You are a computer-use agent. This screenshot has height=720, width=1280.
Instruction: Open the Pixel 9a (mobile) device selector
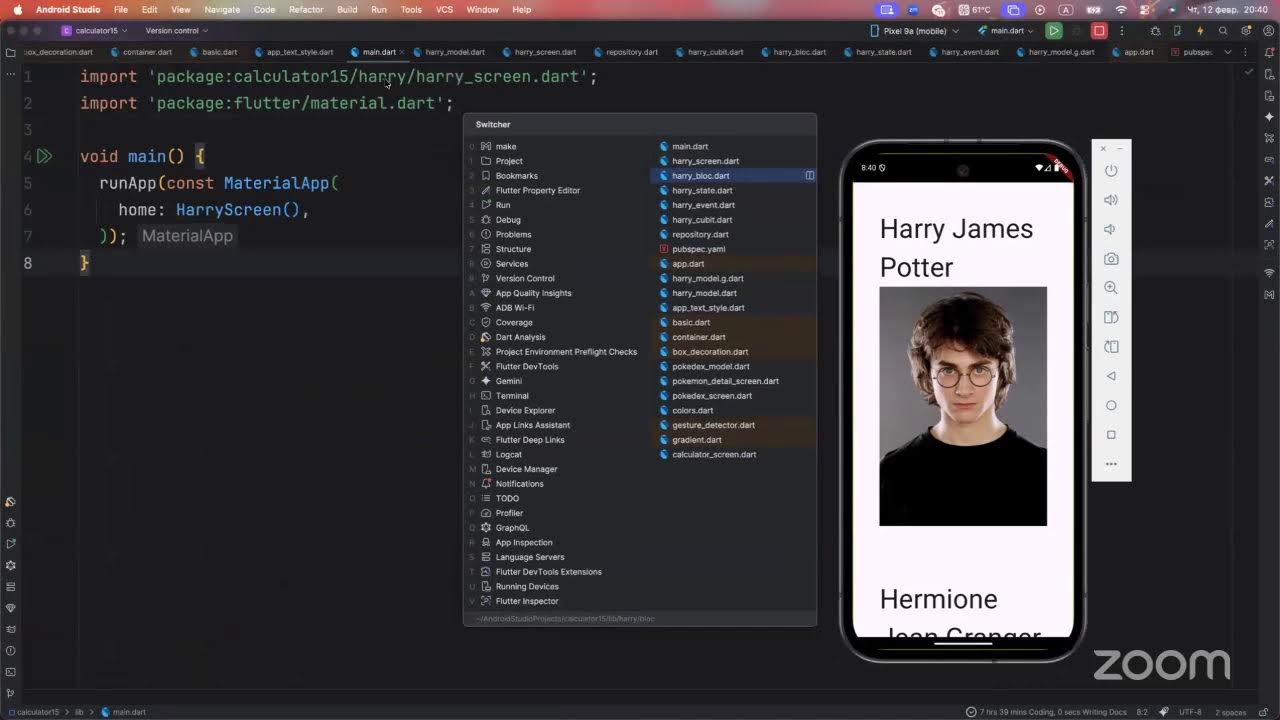pos(915,31)
